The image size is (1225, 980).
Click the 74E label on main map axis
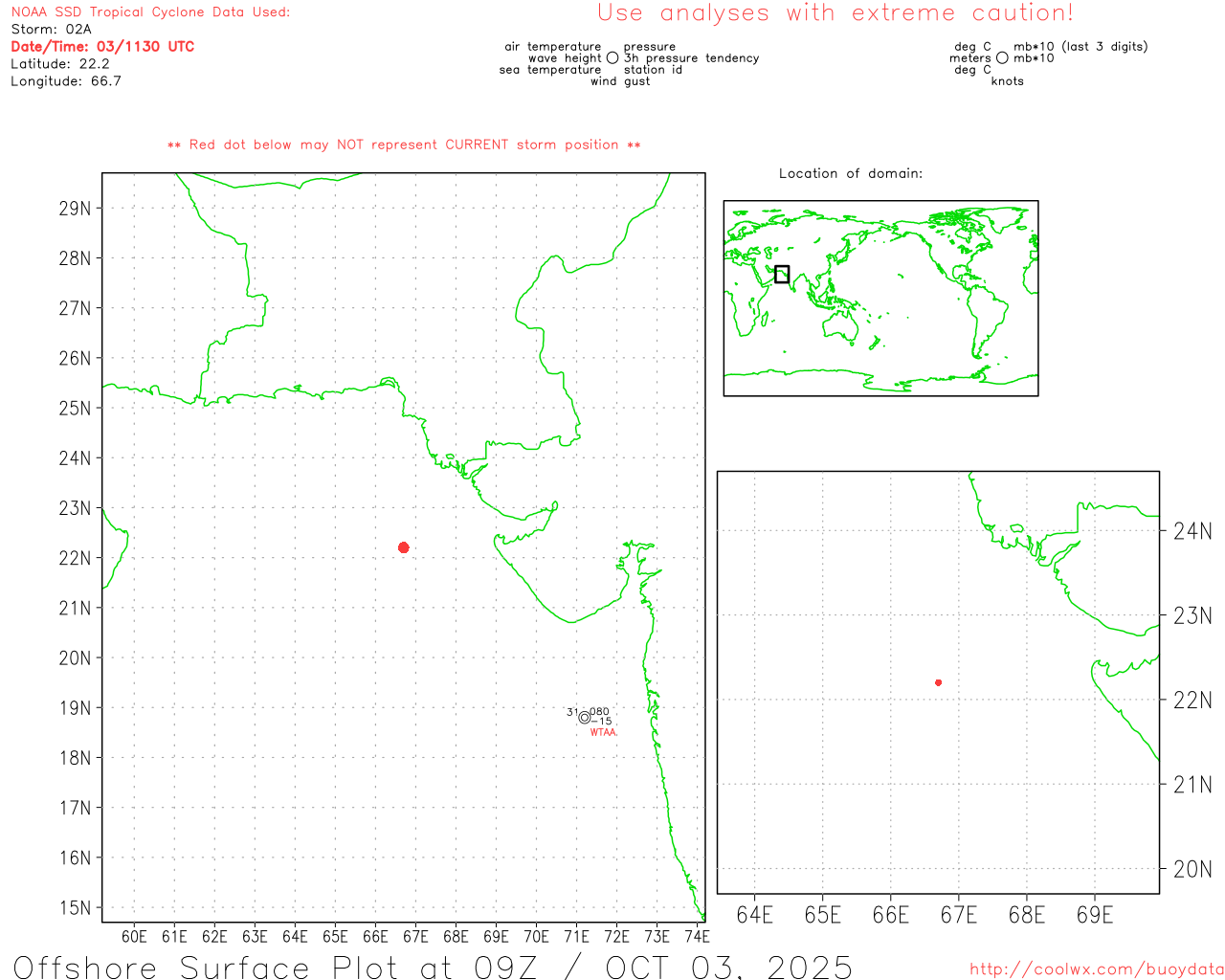point(697,936)
